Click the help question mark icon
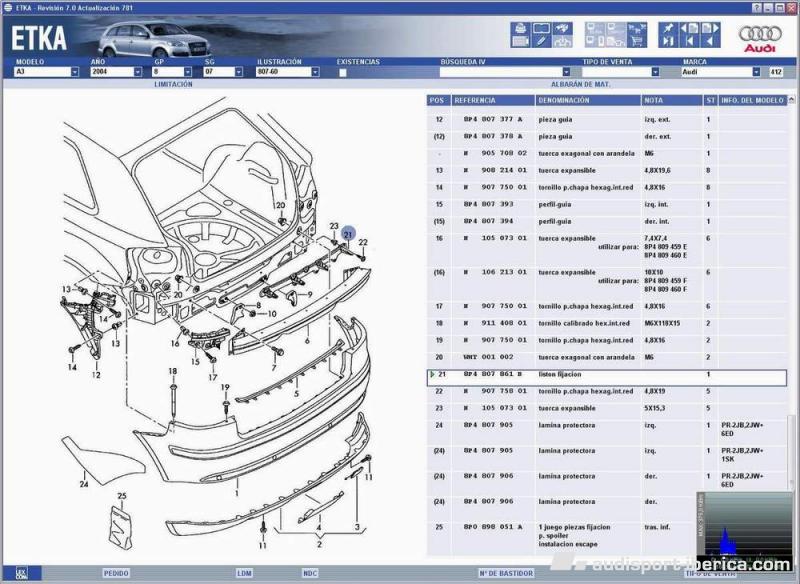 tap(757, 8)
